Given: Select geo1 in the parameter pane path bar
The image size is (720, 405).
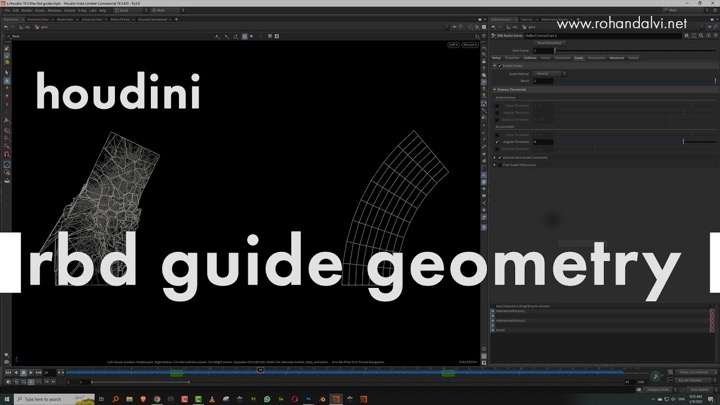Looking at the screenshot, I should point(529,27).
